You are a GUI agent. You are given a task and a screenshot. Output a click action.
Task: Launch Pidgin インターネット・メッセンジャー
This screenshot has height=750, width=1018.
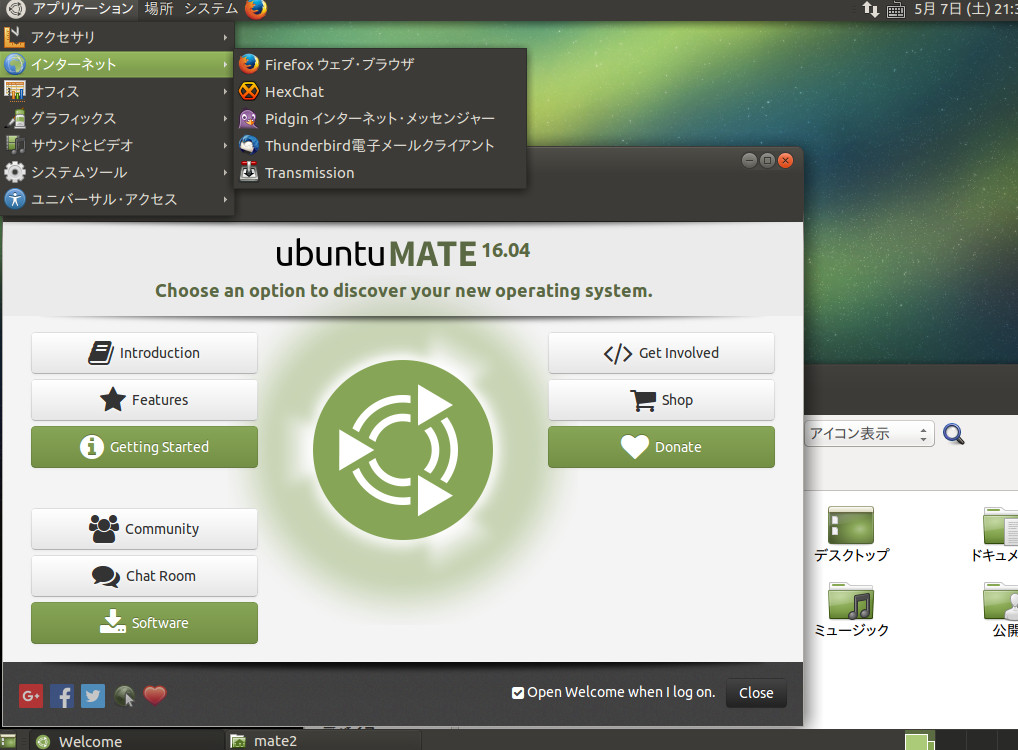[x=381, y=119]
